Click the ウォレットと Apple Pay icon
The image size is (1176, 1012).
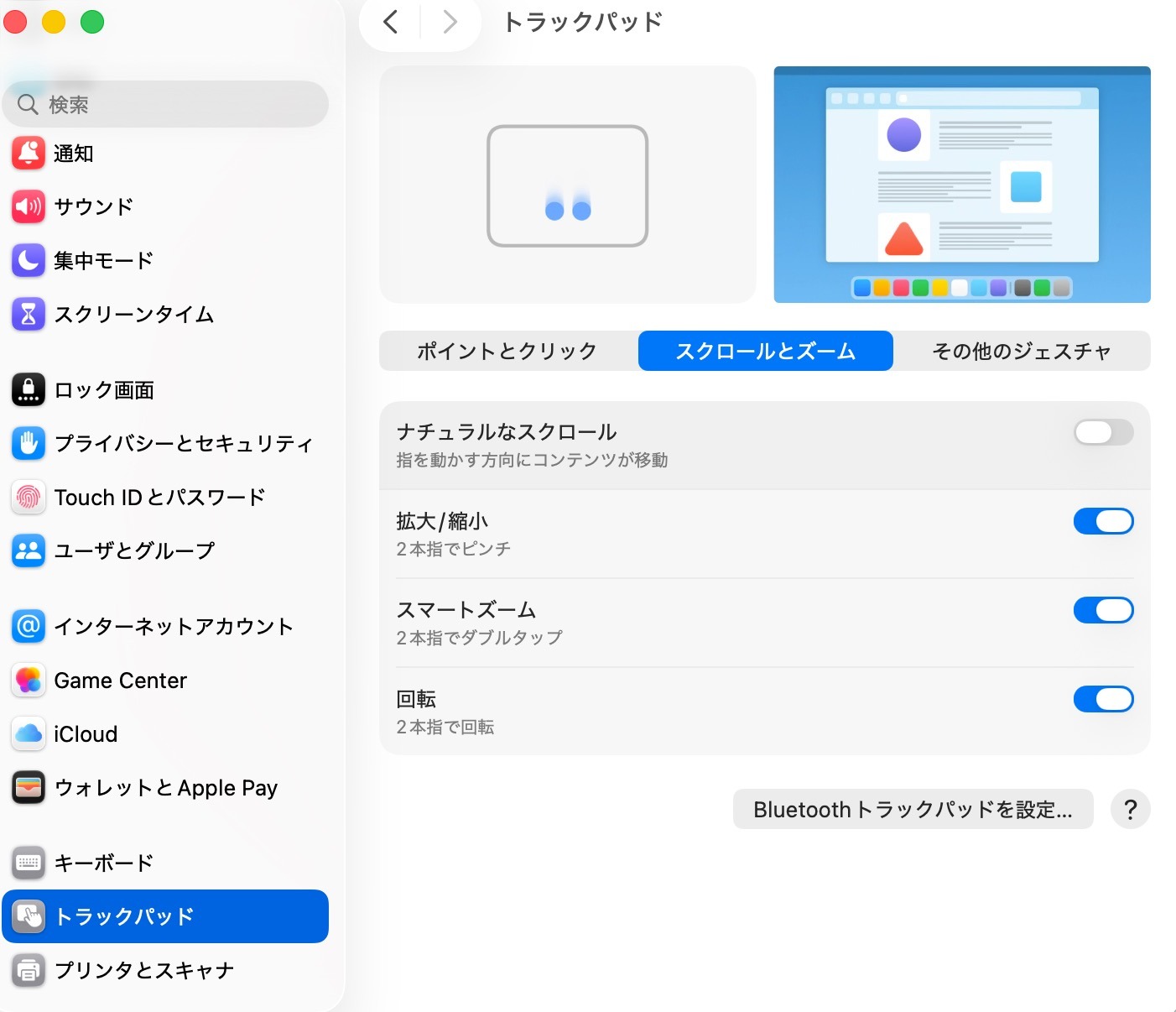click(x=29, y=788)
